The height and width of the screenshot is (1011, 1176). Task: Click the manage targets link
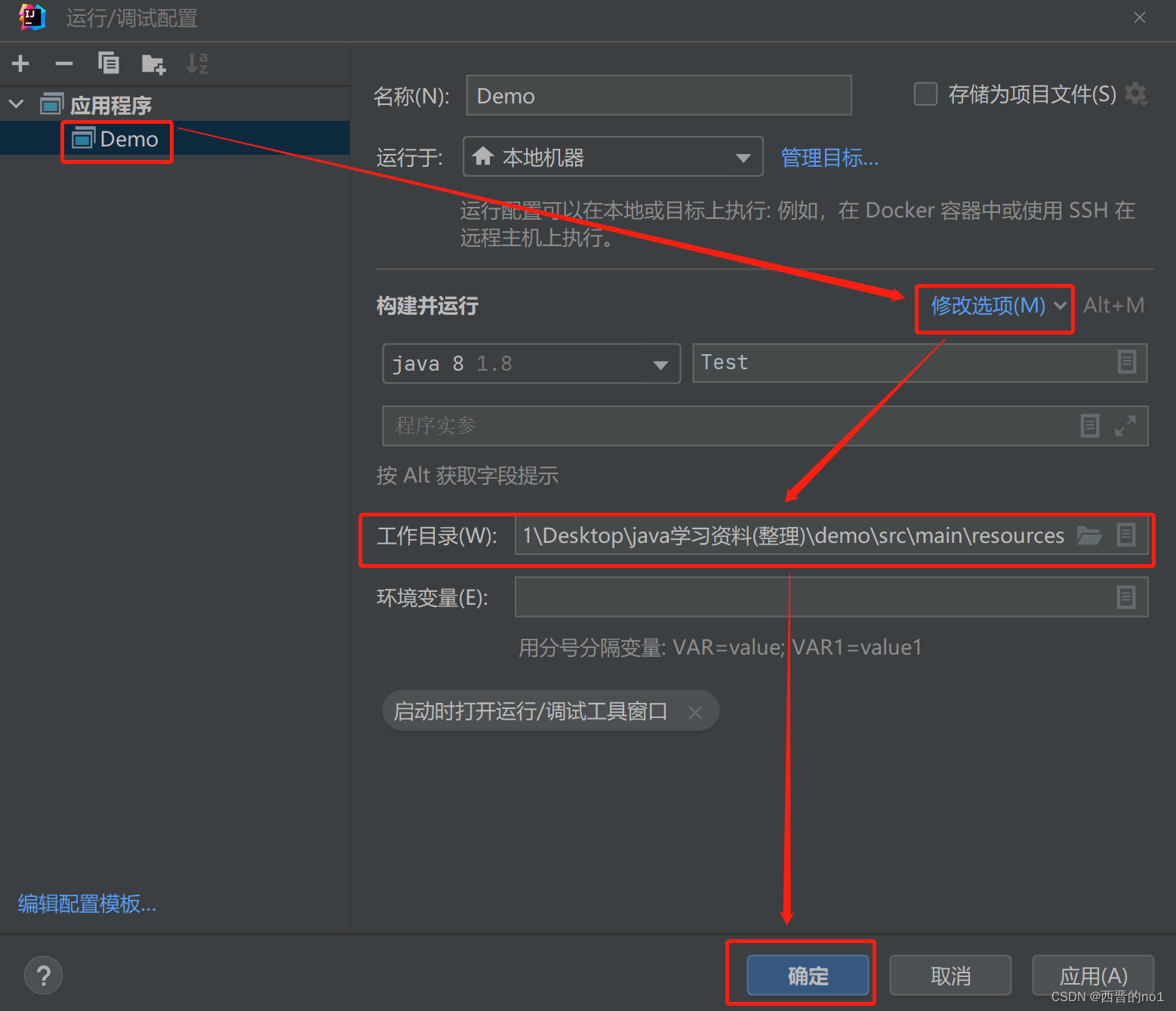click(x=830, y=158)
